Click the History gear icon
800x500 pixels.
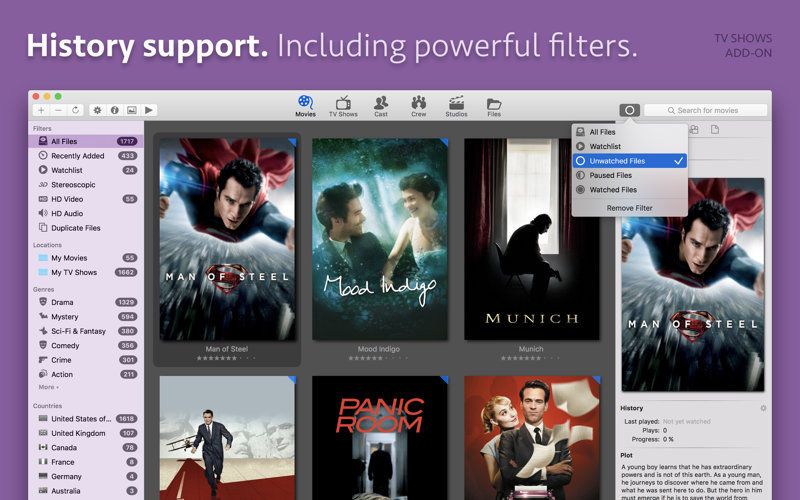[763, 408]
